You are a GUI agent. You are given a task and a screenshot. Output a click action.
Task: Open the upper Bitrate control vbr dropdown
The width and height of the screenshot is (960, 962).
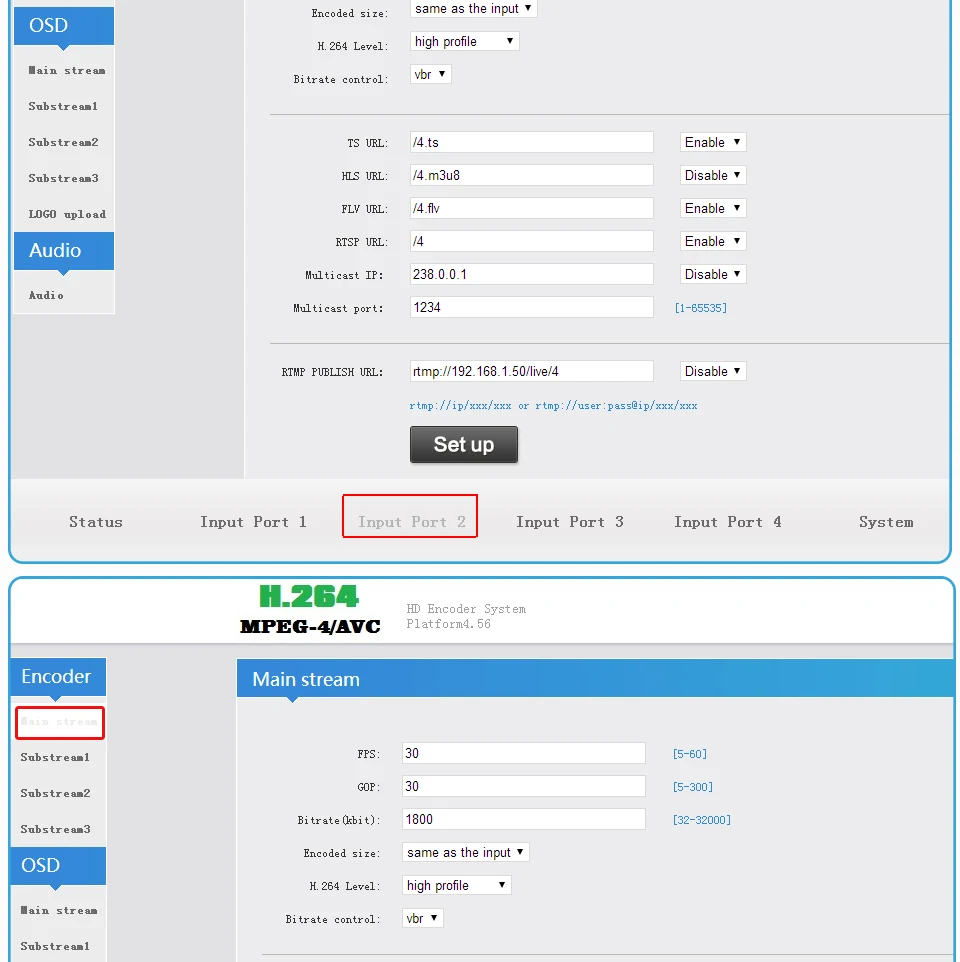[430, 74]
